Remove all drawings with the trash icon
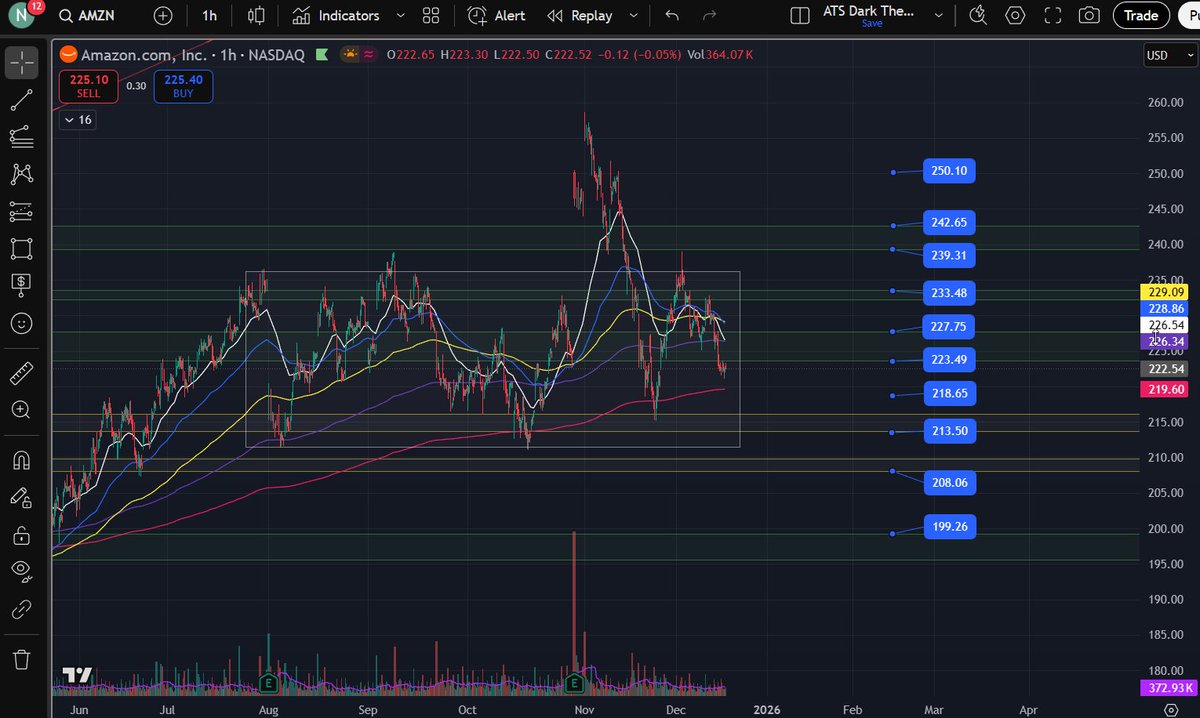The width and height of the screenshot is (1200, 718). (21, 660)
